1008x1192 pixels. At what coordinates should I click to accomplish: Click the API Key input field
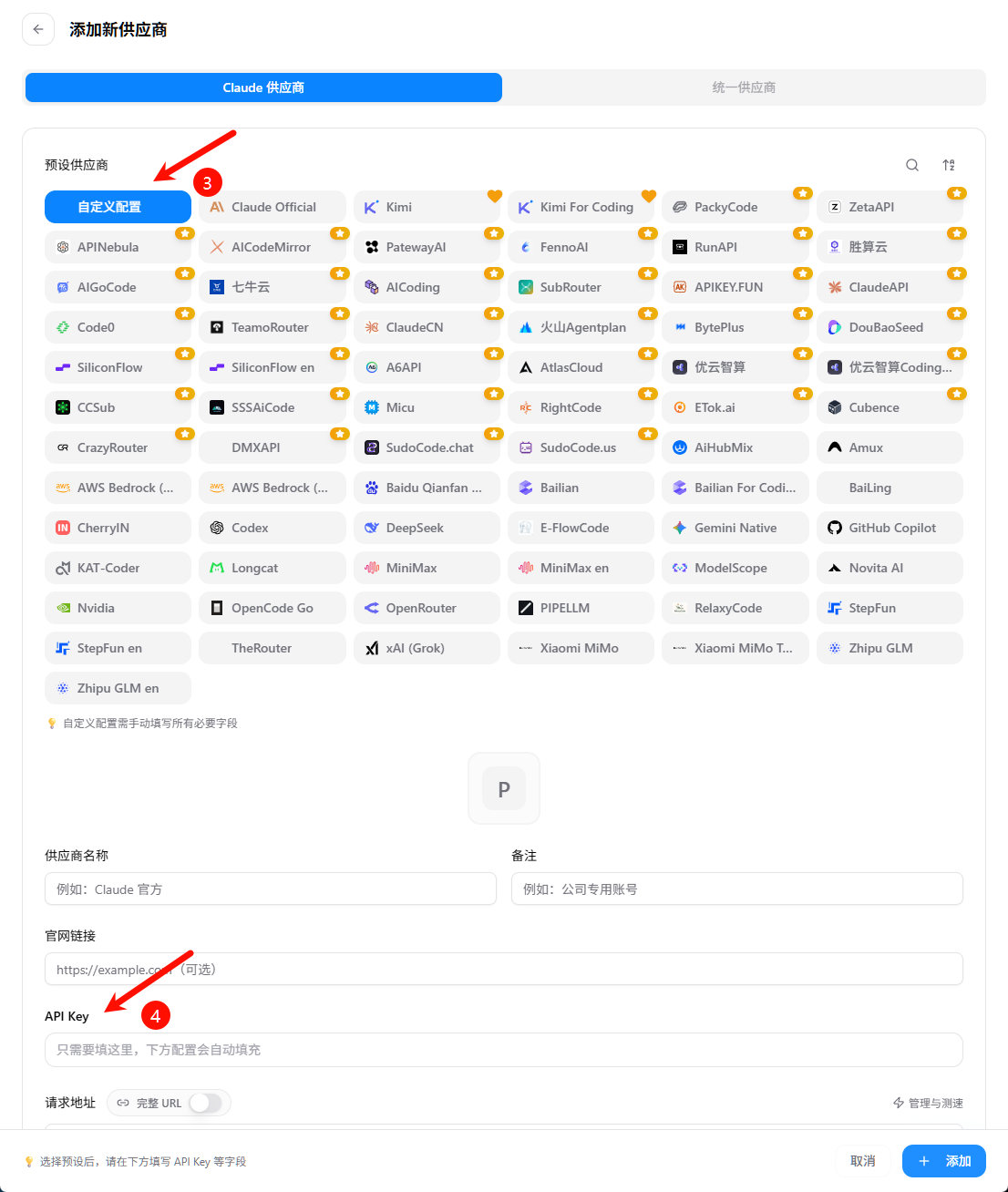tap(504, 1049)
